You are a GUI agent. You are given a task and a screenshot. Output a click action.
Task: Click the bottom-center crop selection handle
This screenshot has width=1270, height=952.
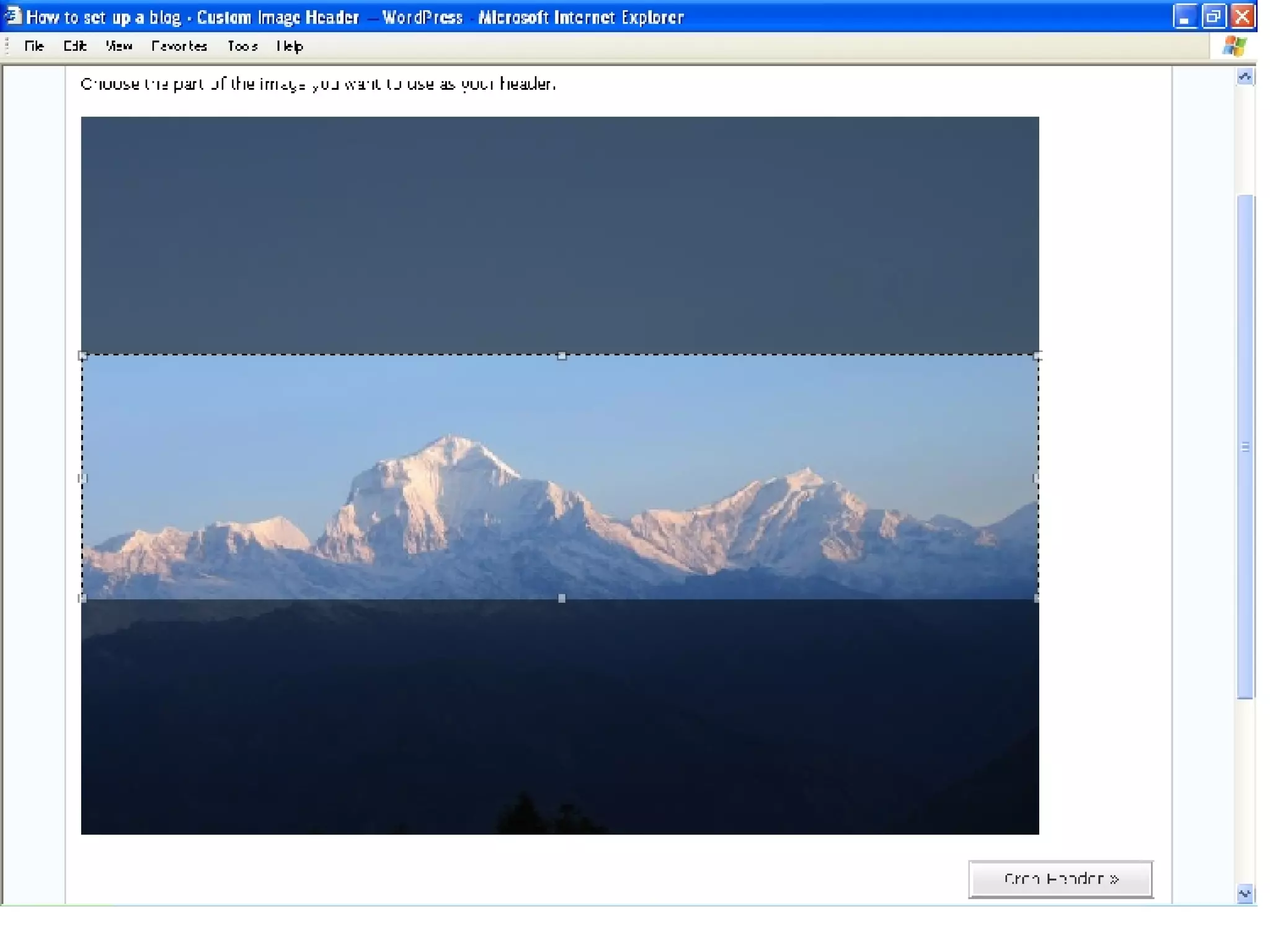561,598
